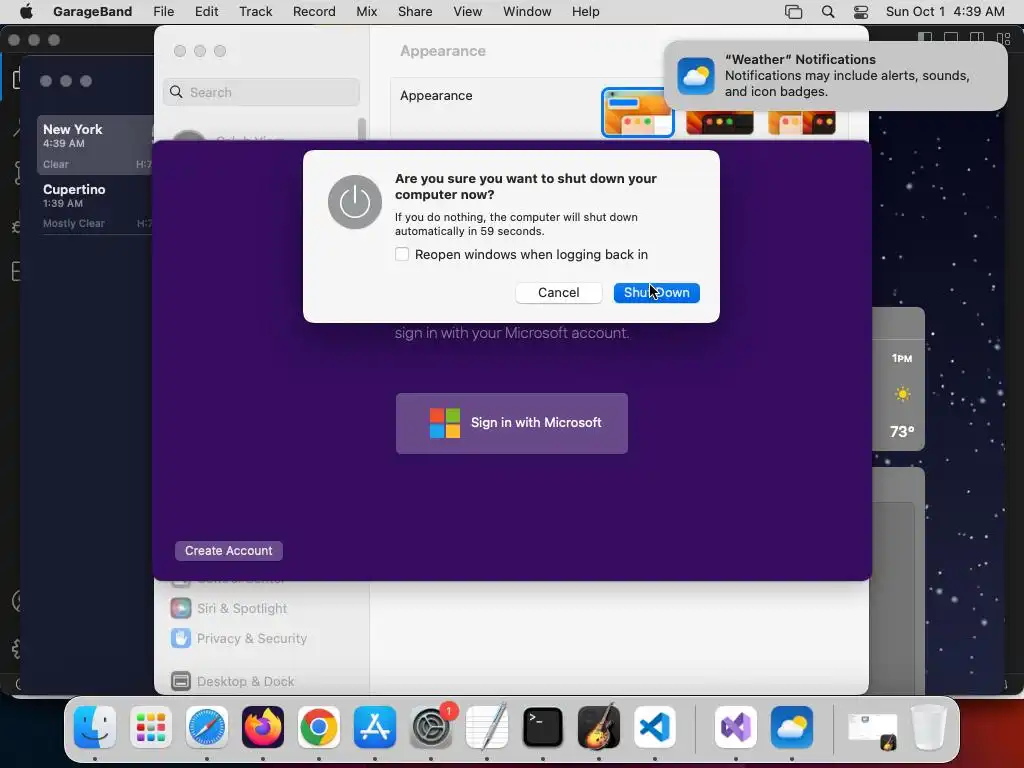Open Launchpad from the Dock
The height and width of the screenshot is (768, 1024).
pyautogui.click(x=151, y=727)
